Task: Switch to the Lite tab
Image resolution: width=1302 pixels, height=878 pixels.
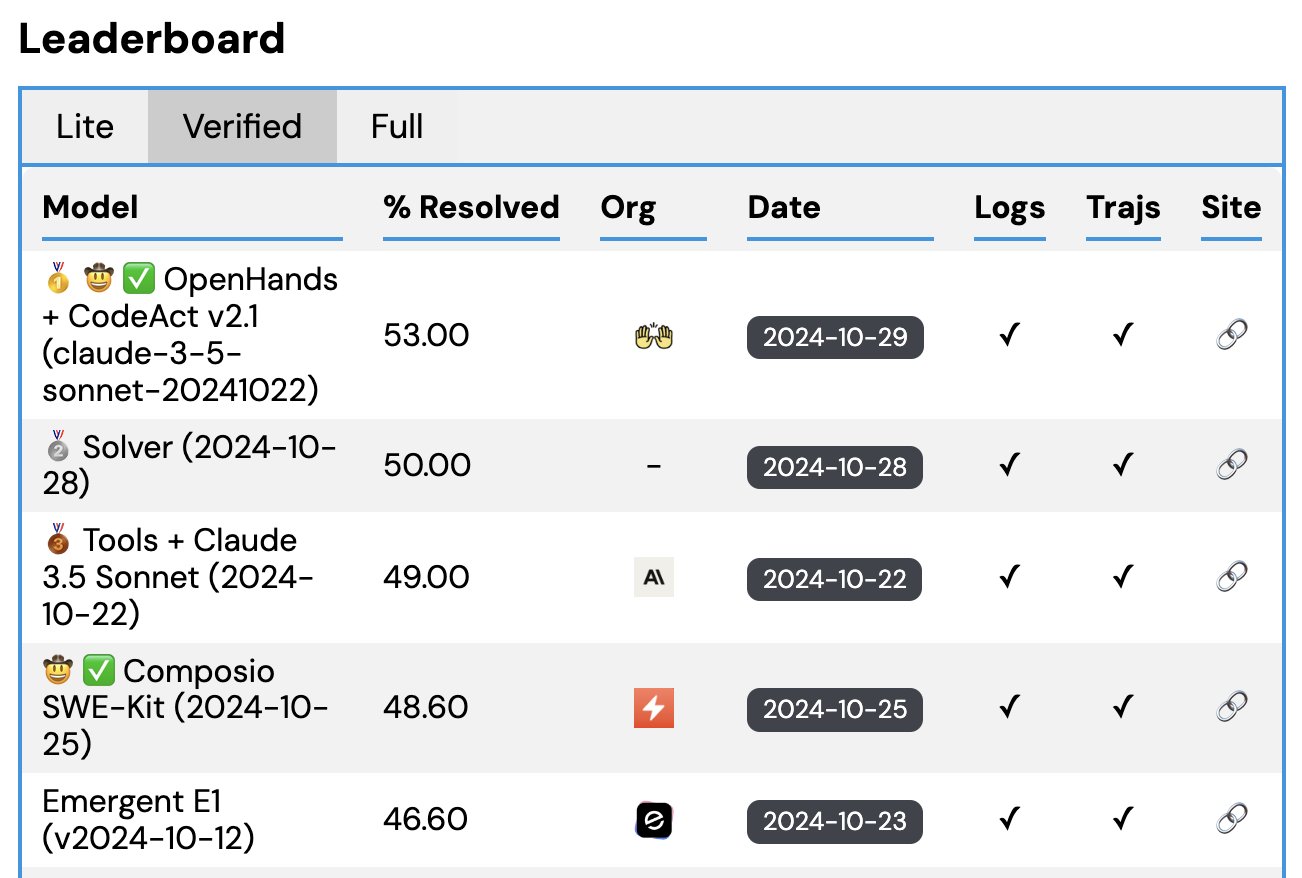Action: click(x=85, y=127)
